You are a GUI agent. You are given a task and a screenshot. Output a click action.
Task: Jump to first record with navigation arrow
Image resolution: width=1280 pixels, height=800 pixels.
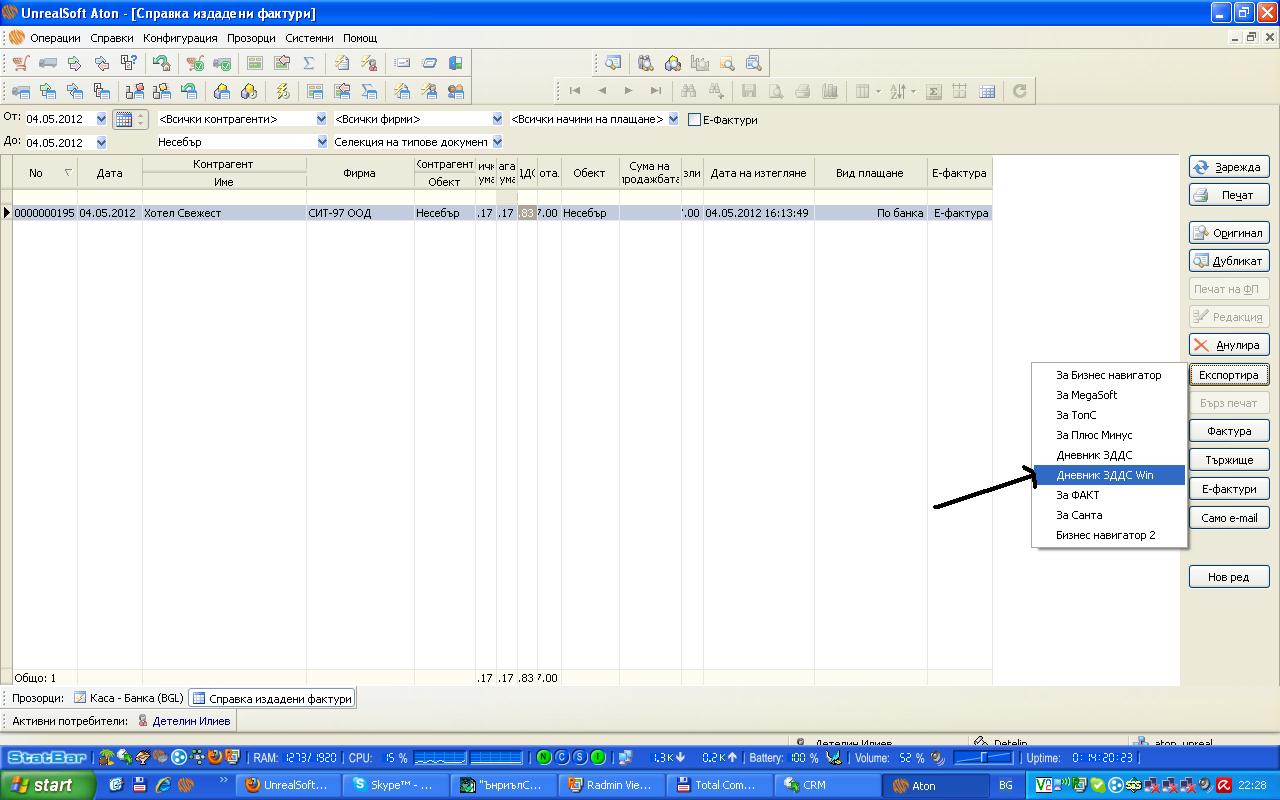575,91
